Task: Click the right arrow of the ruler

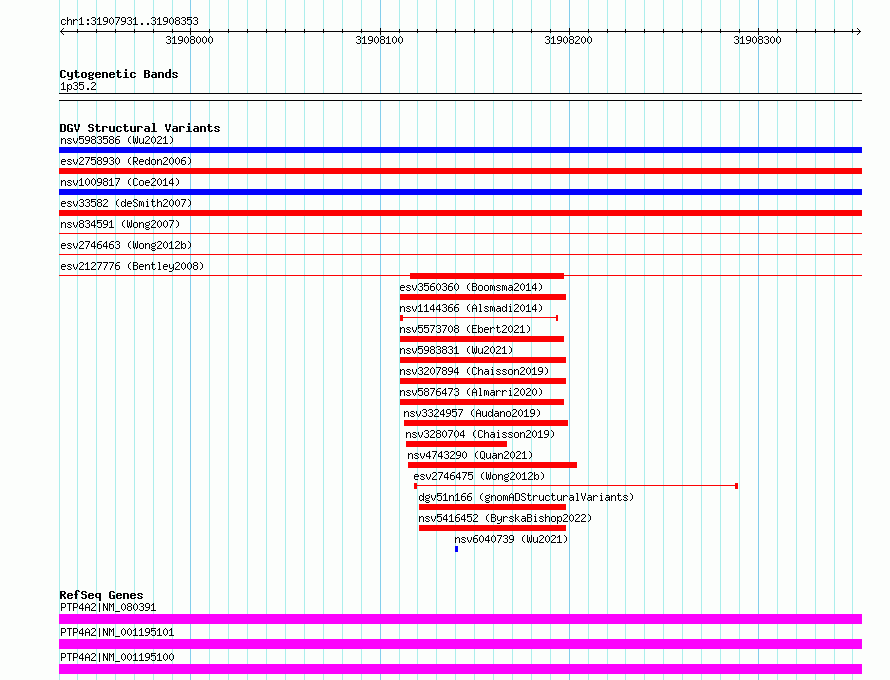Action: click(858, 32)
